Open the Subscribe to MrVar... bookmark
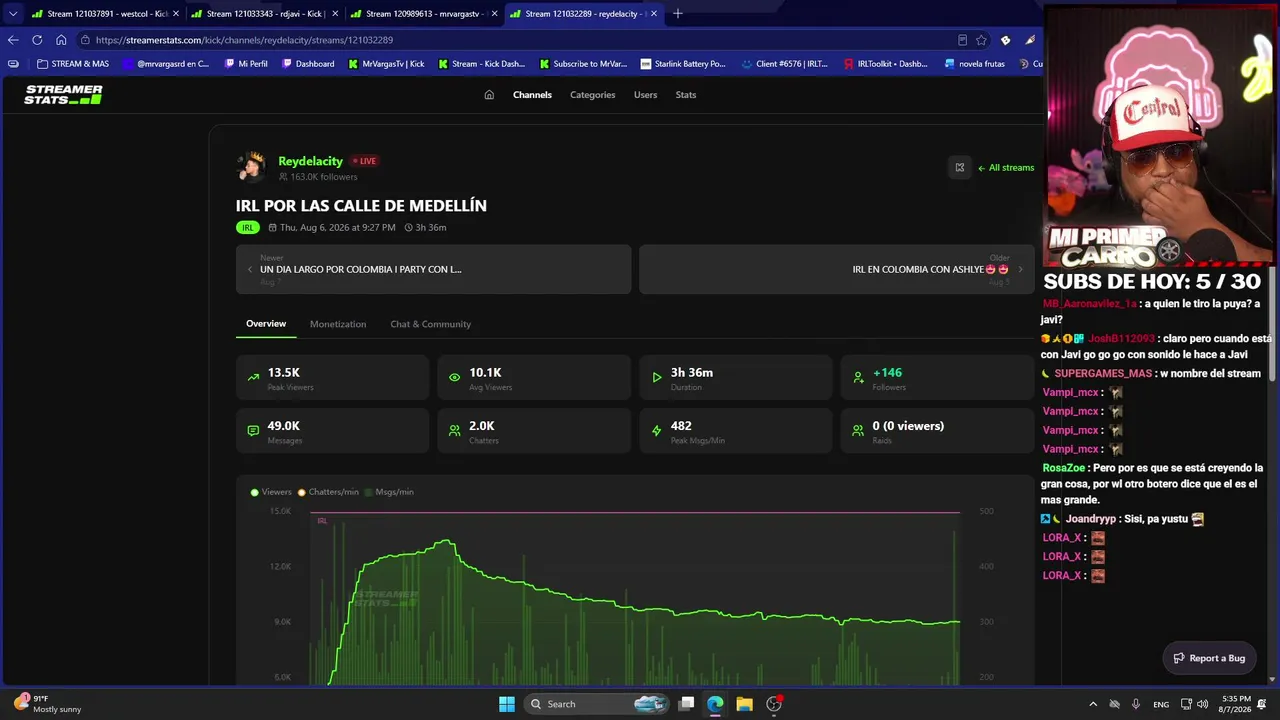 (x=583, y=64)
